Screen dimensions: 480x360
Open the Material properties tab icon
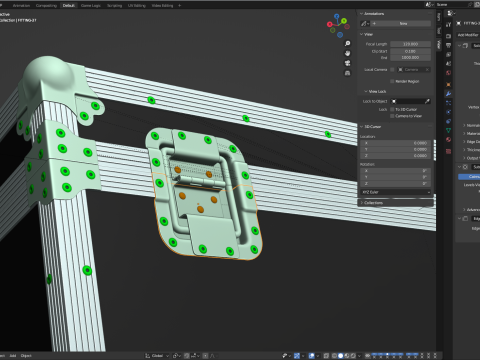(x=449, y=140)
